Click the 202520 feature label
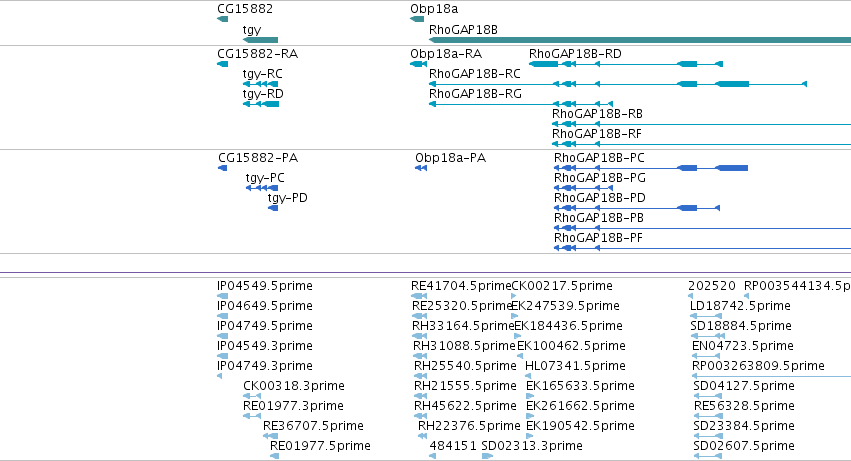 click(x=712, y=286)
